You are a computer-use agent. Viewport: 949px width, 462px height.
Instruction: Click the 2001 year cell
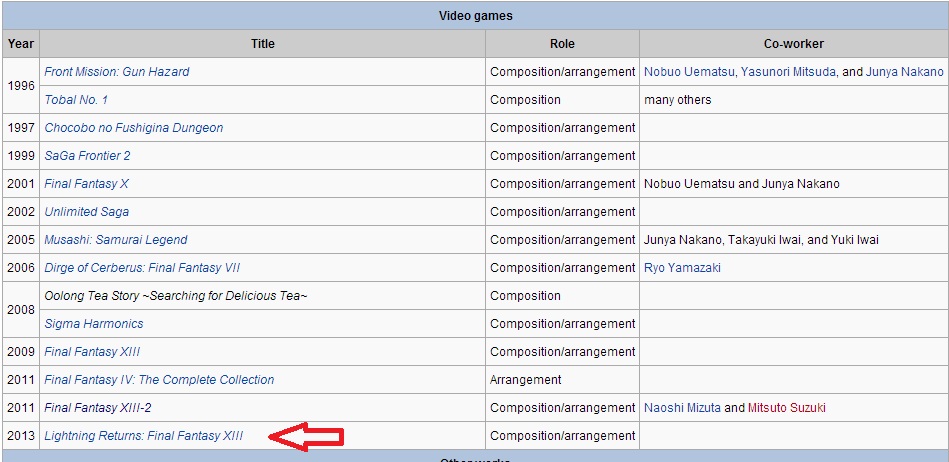[21, 183]
